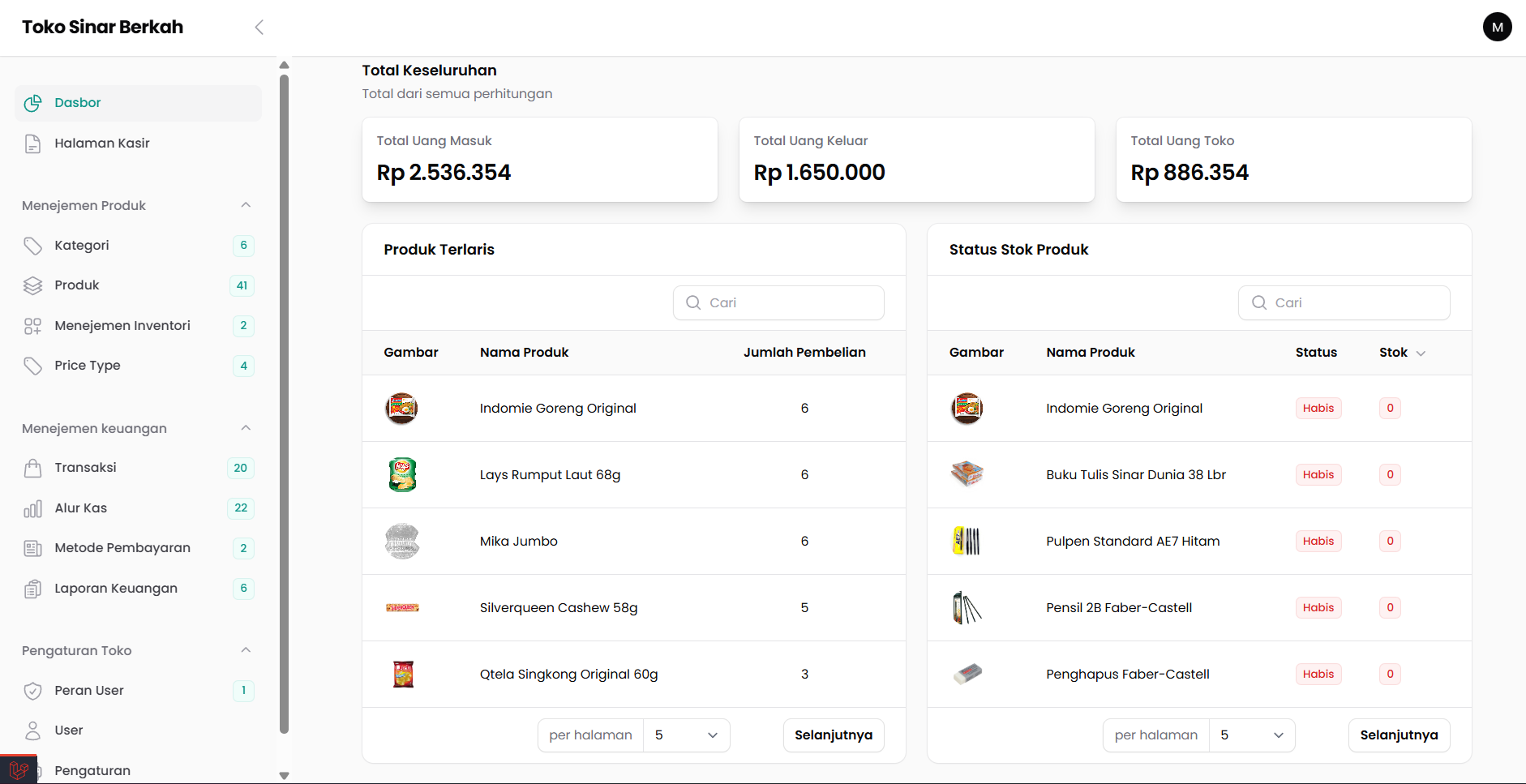This screenshot has height=784, width=1526.
Task: Click the Qtela Singkong product image
Action: point(403,675)
